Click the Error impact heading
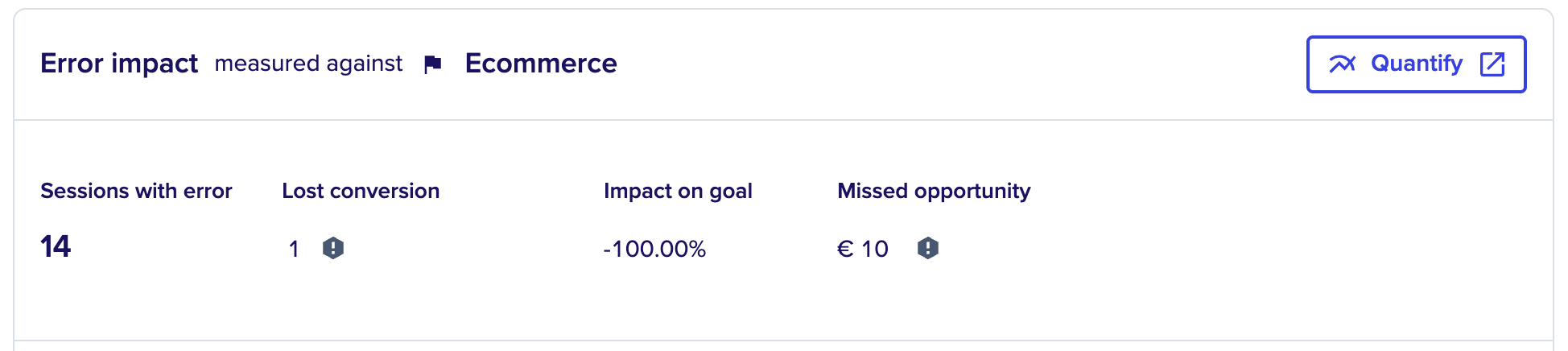Screen dimensions: 1568x351 click(119, 64)
